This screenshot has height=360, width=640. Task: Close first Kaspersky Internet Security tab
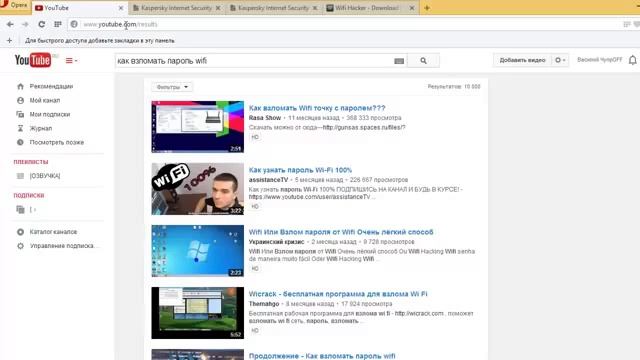[x=218, y=8]
